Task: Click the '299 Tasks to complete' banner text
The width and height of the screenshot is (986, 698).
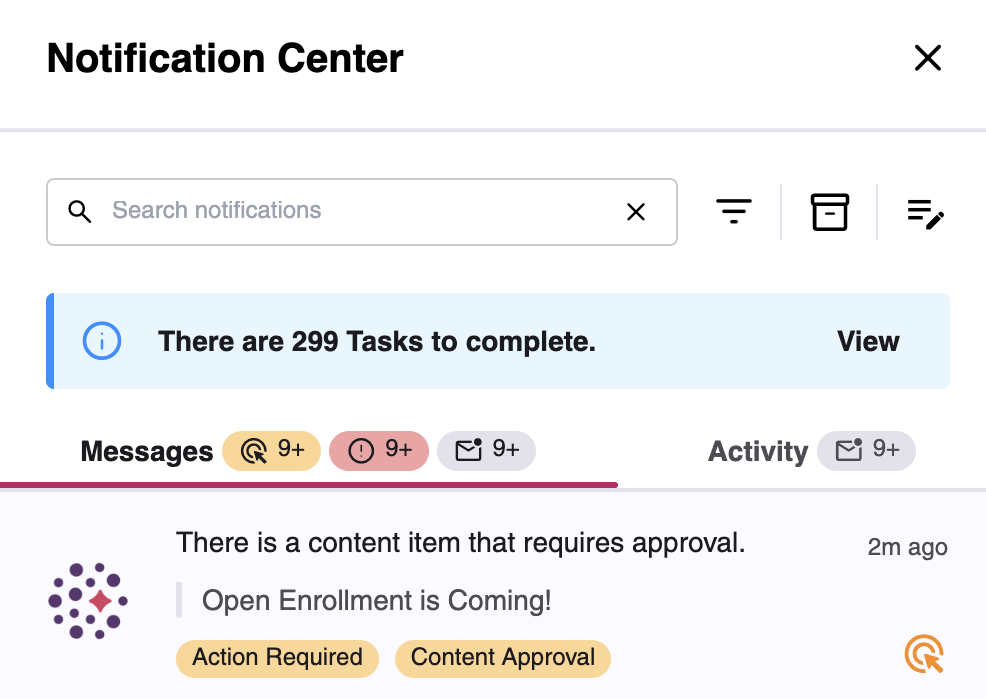Action: tap(377, 341)
